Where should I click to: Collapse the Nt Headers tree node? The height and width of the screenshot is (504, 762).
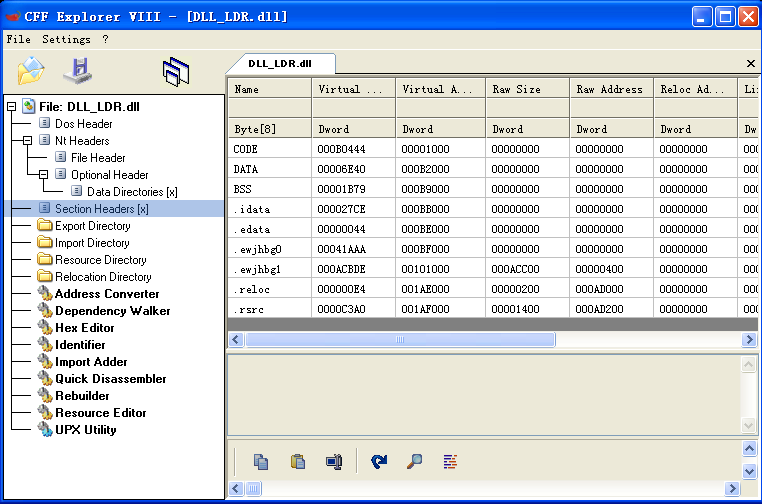click(x=28, y=140)
